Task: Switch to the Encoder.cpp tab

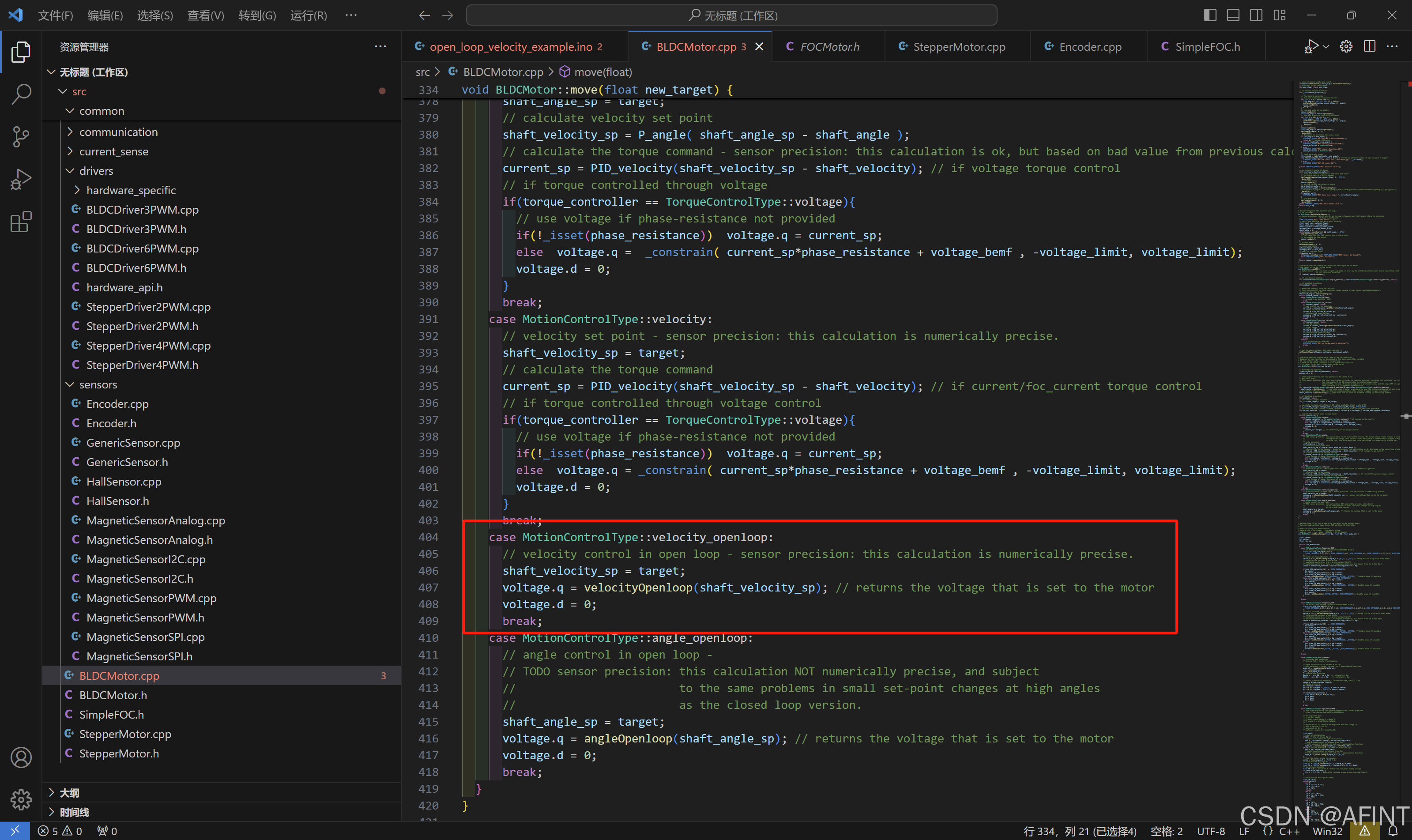Action: point(1089,46)
